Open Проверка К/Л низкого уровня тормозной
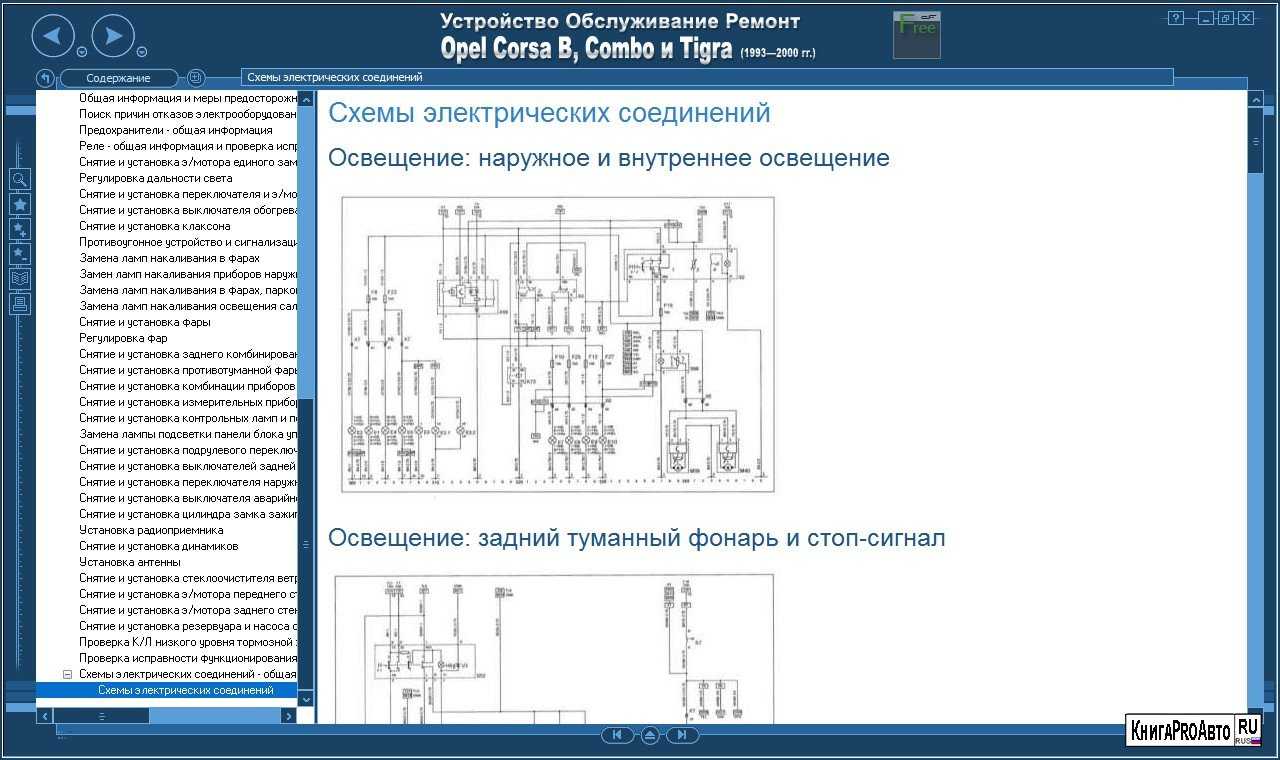The image size is (1280, 760). [188, 642]
